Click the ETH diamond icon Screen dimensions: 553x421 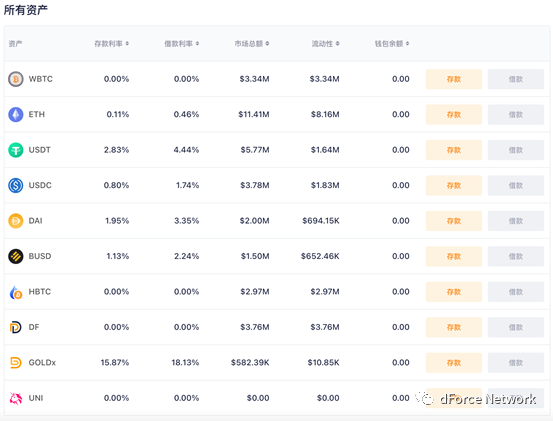pos(16,115)
